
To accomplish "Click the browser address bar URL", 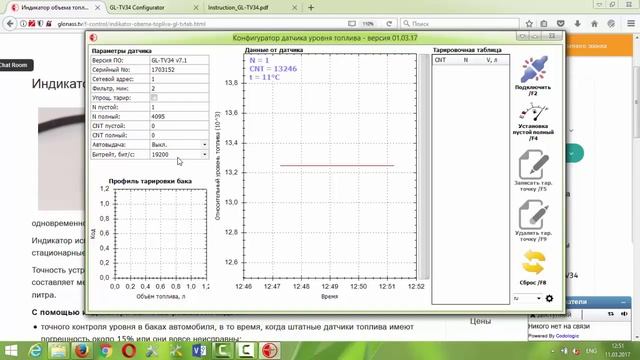I will point(131,24).
